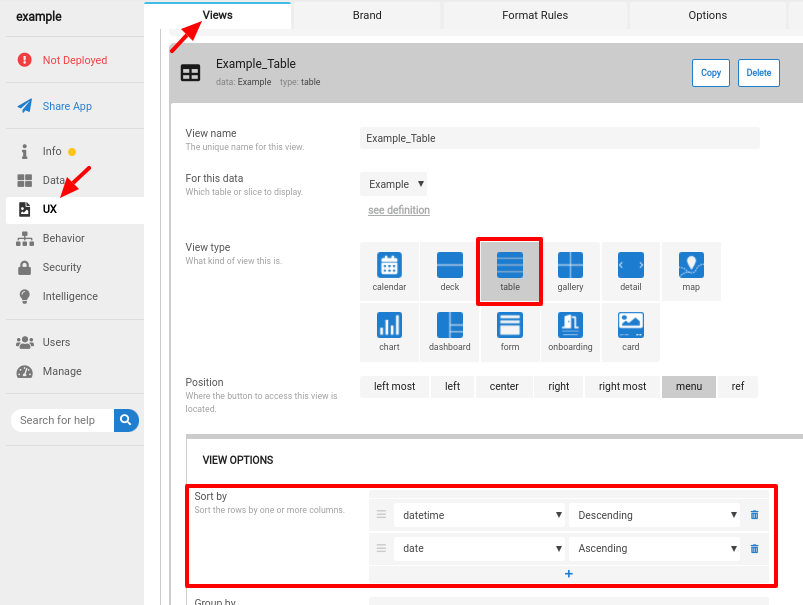803x605 pixels.
Task: Switch to the Views tab
Action: coord(218,15)
